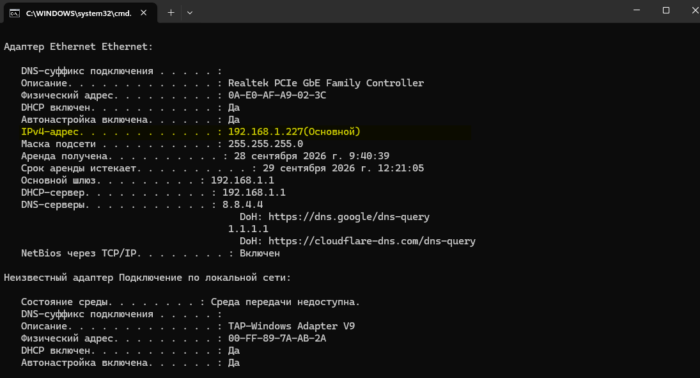Click the highlighted 192.168.1.227(Основной) address

click(294, 132)
